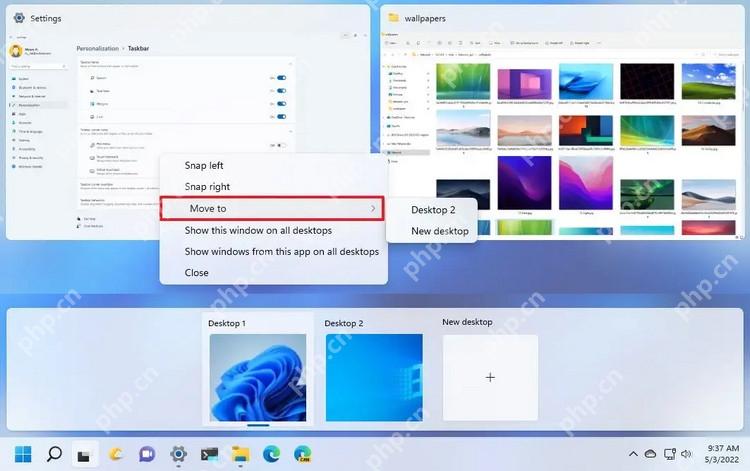Viewport: 750px width, 471px height.
Task: Show hidden icons in system tray
Action: (633, 454)
